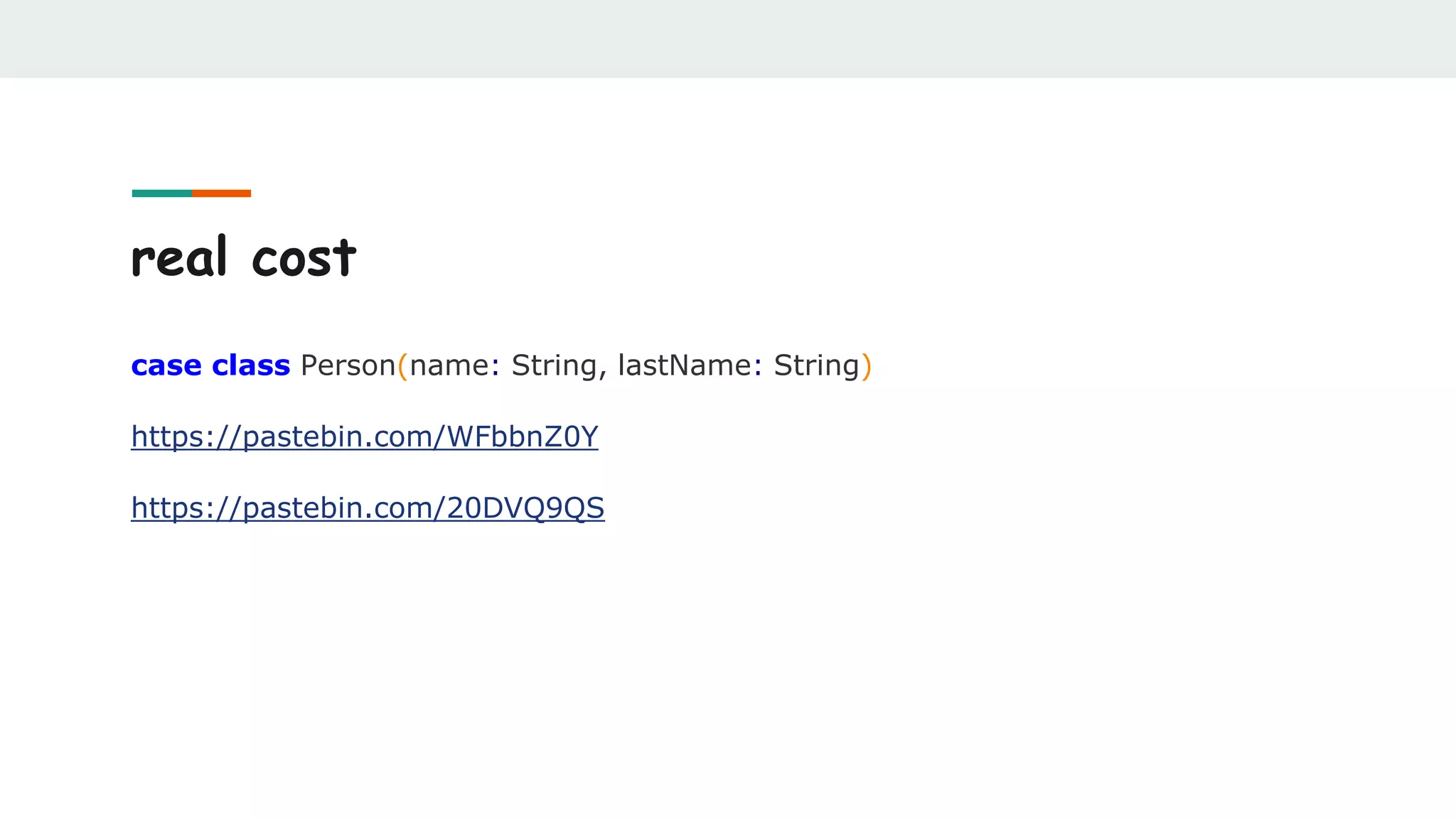Click the gray header band at top
This screenshot has height=819, width=1456.
tap(728, 38)
